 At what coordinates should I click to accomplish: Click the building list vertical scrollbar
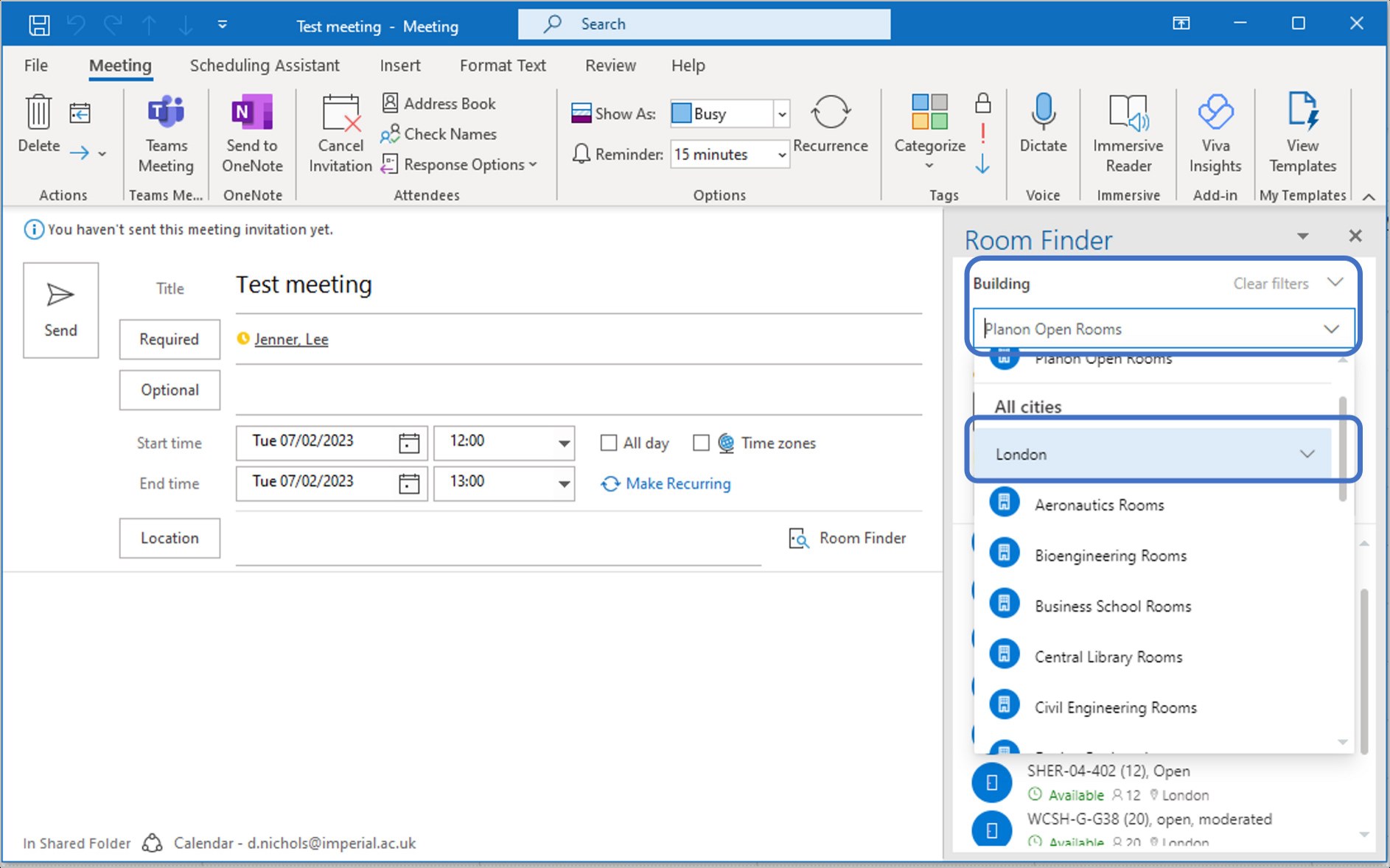tap(1343, 449)
